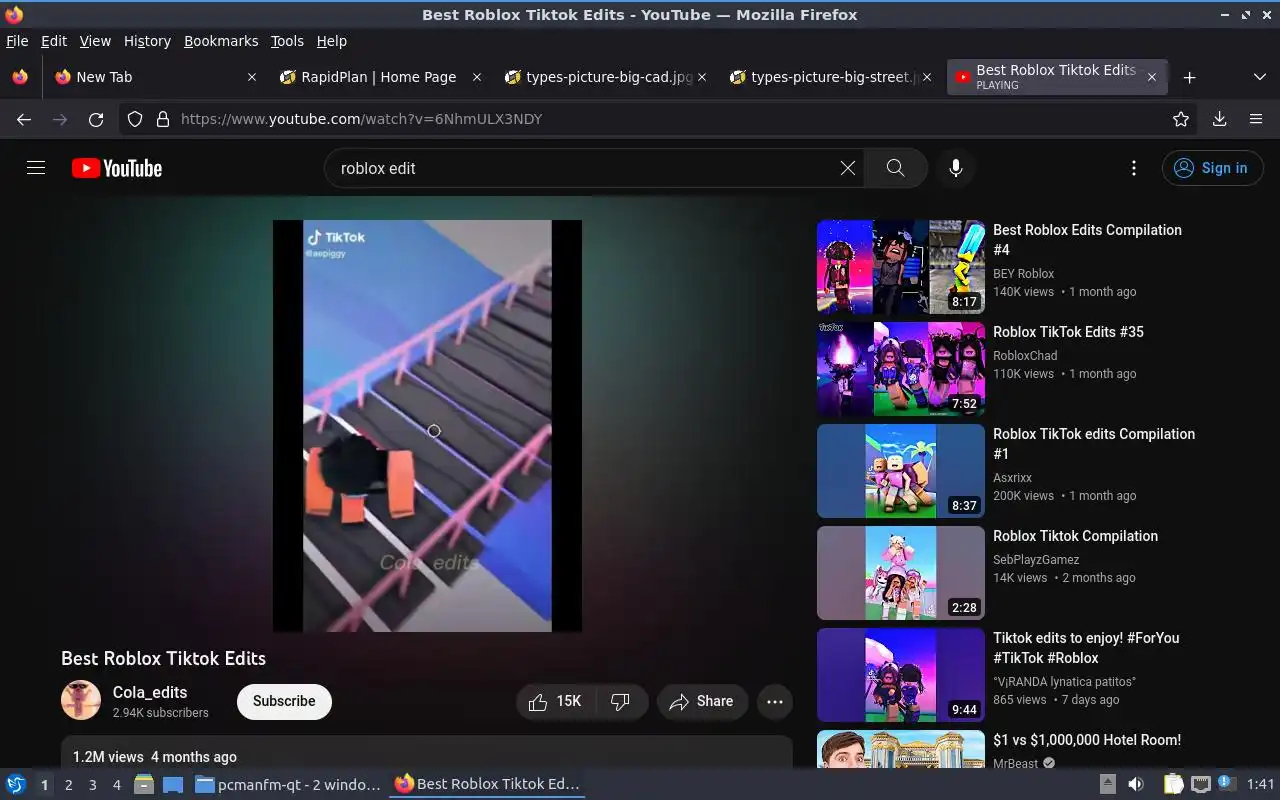Open Roblox TikTok Edits #35 thumbnail

click(901, 369)
